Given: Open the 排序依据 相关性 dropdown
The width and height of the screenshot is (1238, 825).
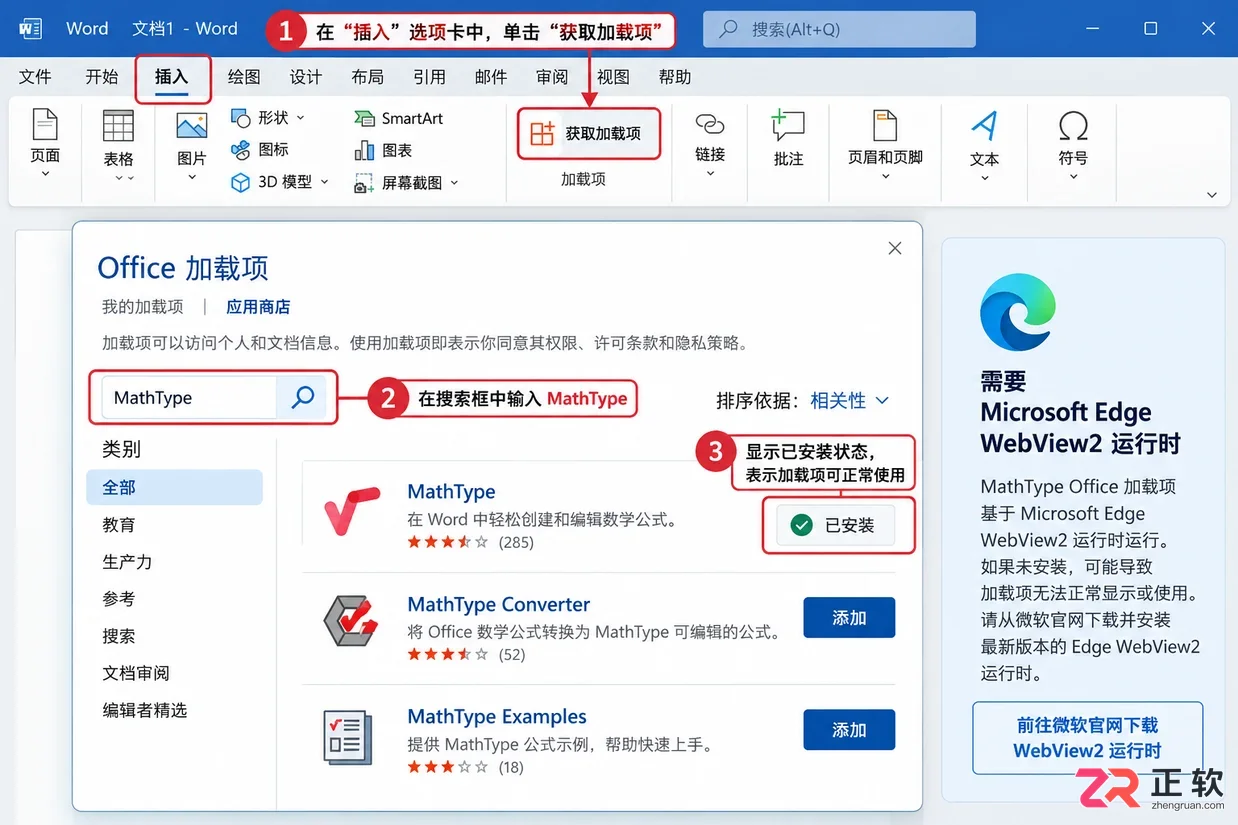Looking at the screenshot, I should tap(849, 400).
